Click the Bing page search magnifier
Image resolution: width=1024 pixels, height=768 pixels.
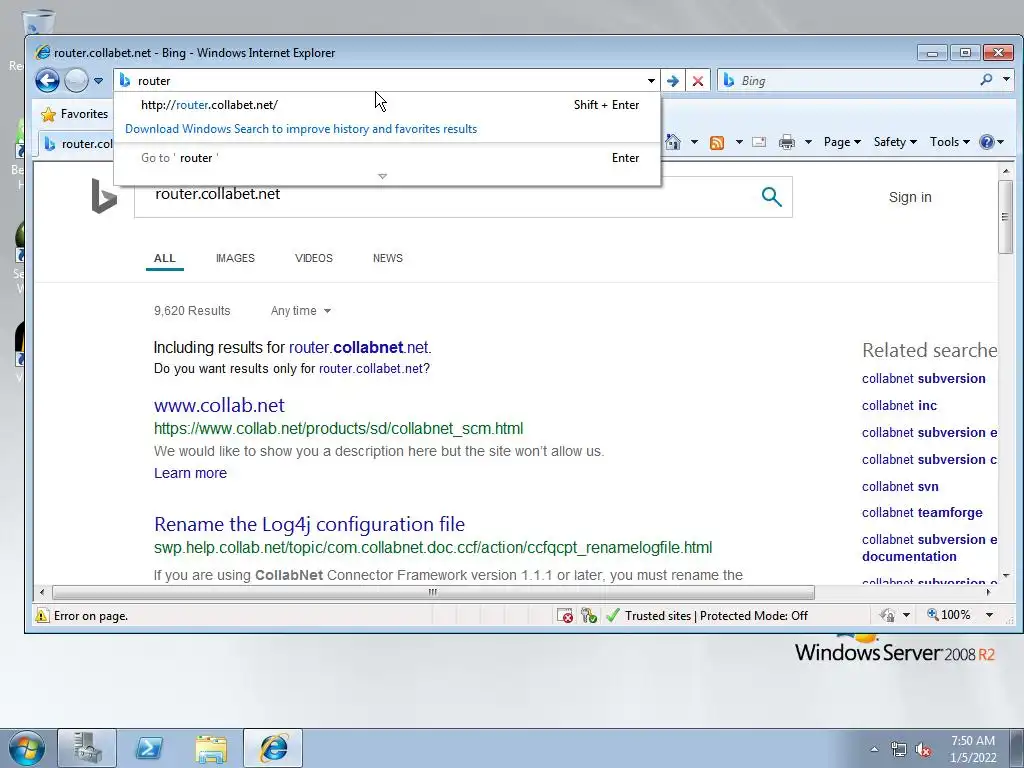(771, 197)
